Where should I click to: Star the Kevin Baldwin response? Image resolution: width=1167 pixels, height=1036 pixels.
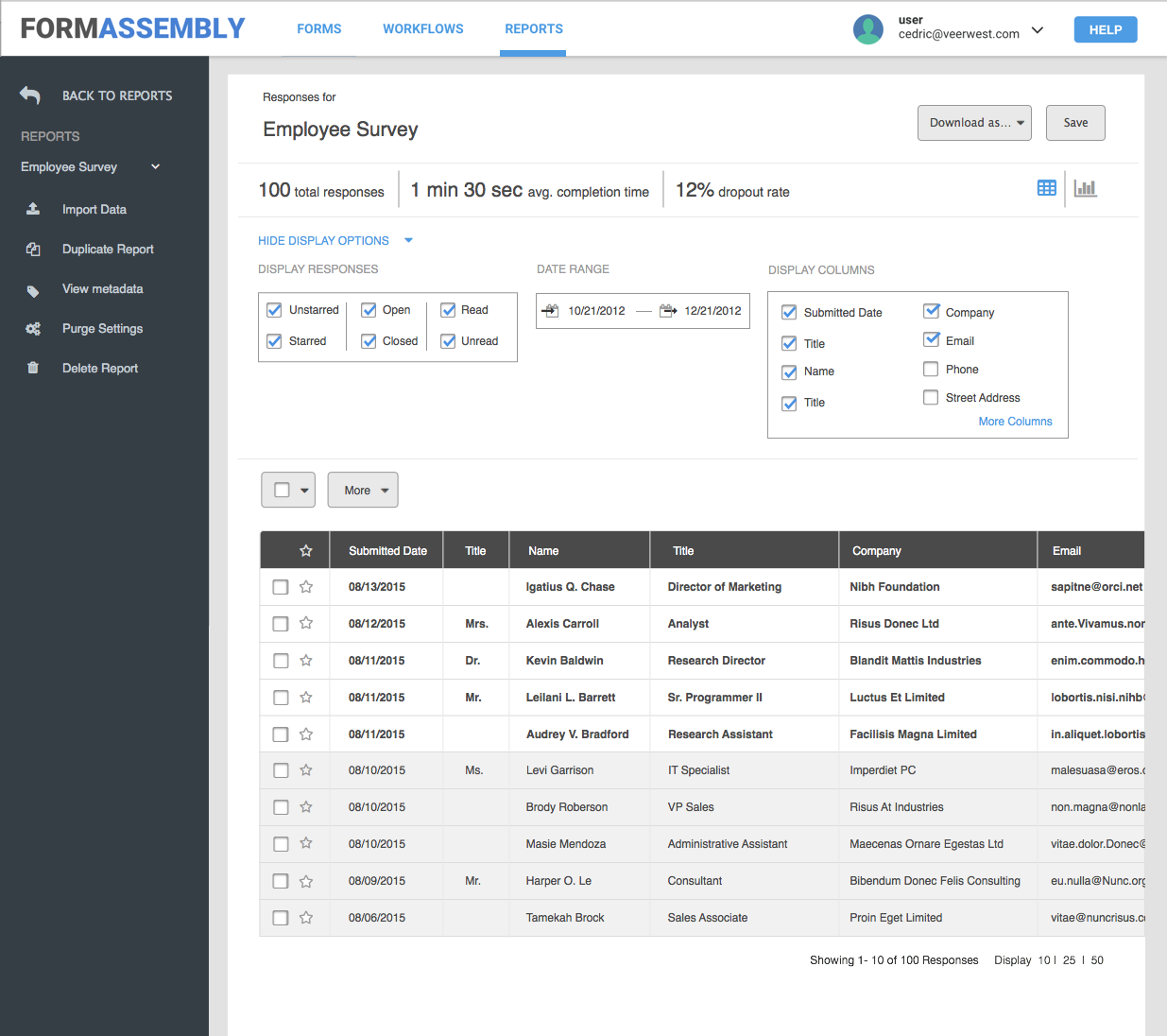(306, 660)
